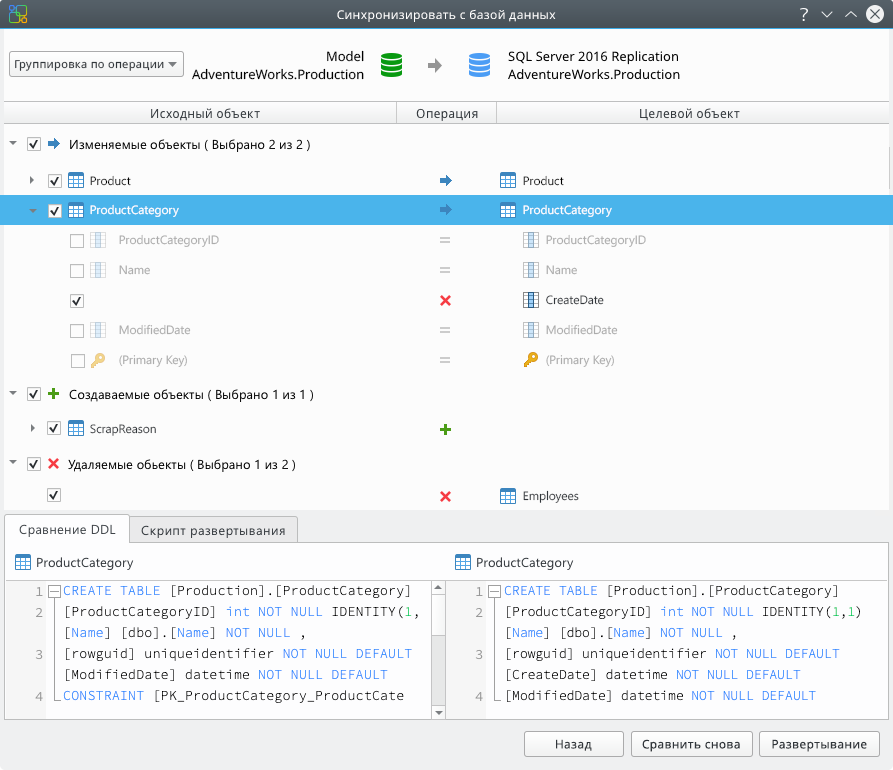Click red X operation for CreateDate
The height and width of the screenshot is (770, 893).
[445, 300]
